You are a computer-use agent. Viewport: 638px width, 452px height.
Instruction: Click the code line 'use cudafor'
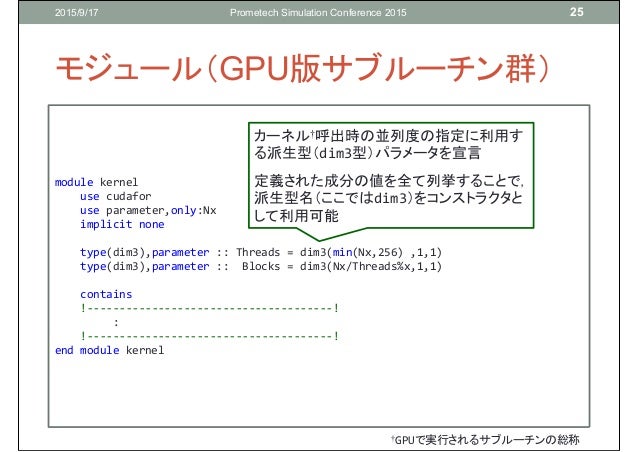116,196
